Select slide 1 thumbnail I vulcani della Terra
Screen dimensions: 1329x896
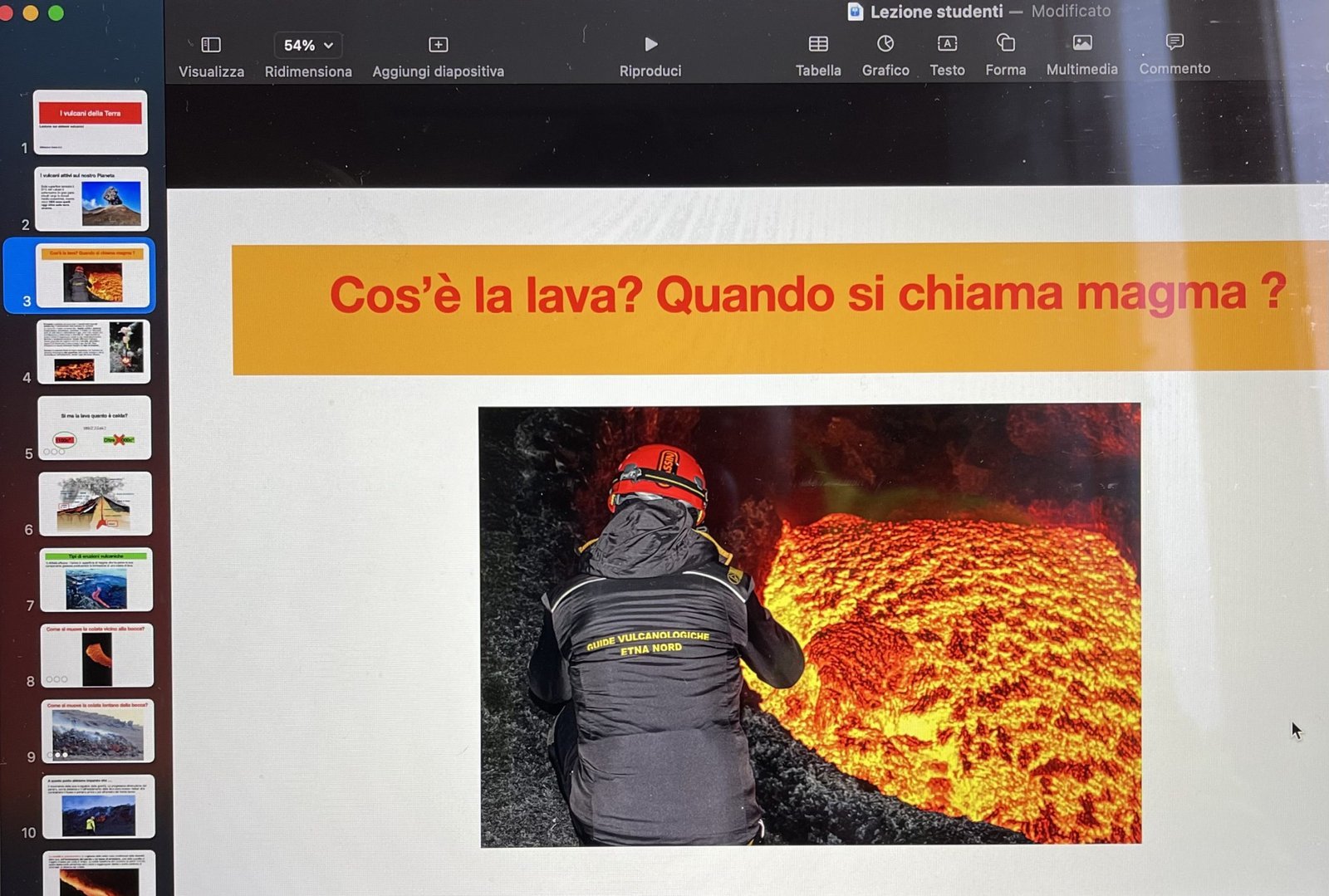tap(91, 122)
